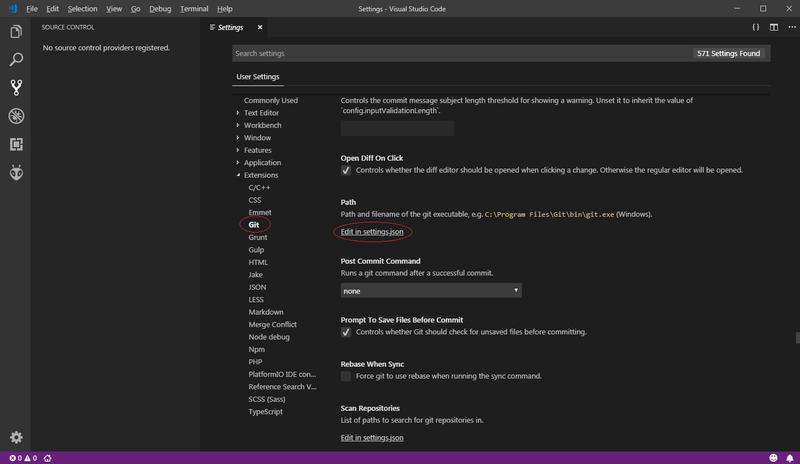Select the User Settings tab
Image resolution: width=800 pixels, height=464 pixels.
pos(258,77)
